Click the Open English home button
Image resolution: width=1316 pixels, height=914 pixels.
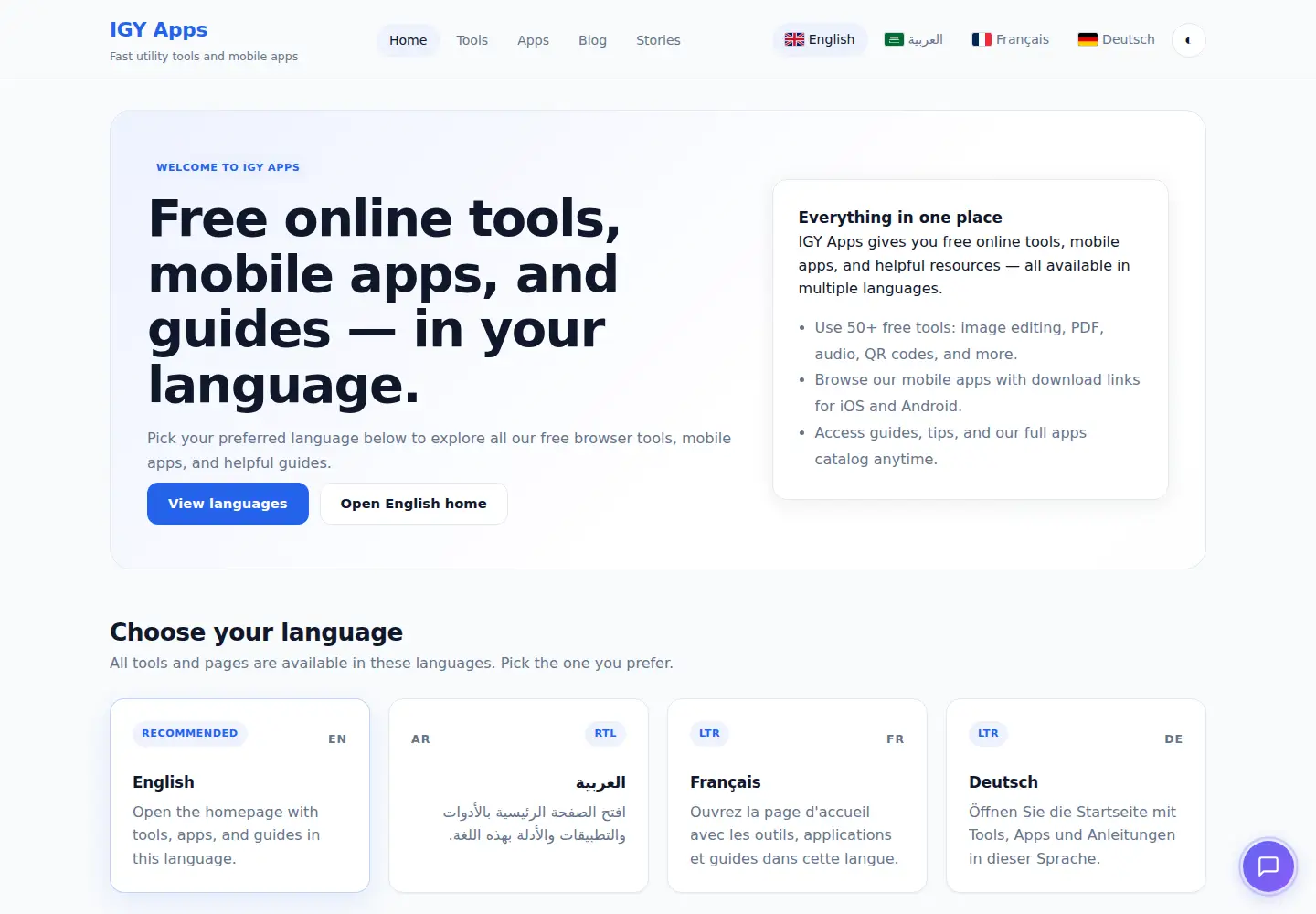[x=414, y=504]
